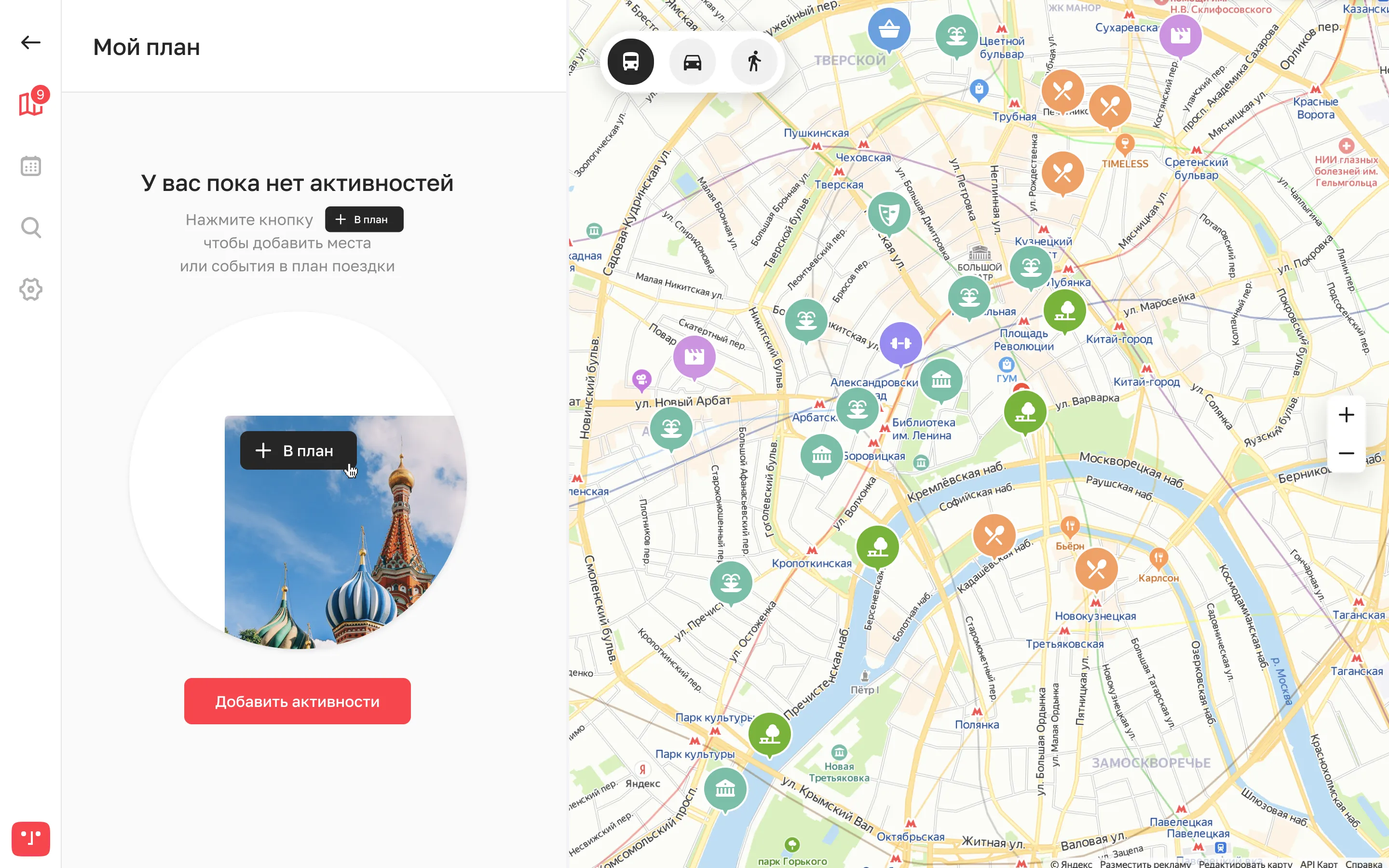Zoom in on the map

pos(1347,415)
